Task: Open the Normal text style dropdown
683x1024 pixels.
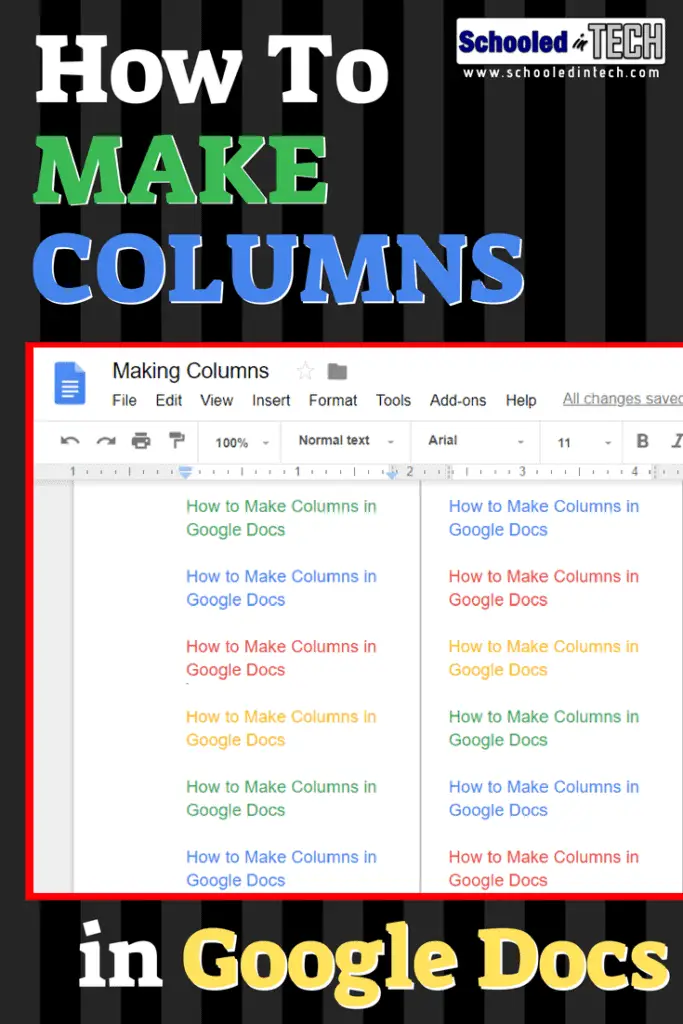Action: [x=346, y=441]
